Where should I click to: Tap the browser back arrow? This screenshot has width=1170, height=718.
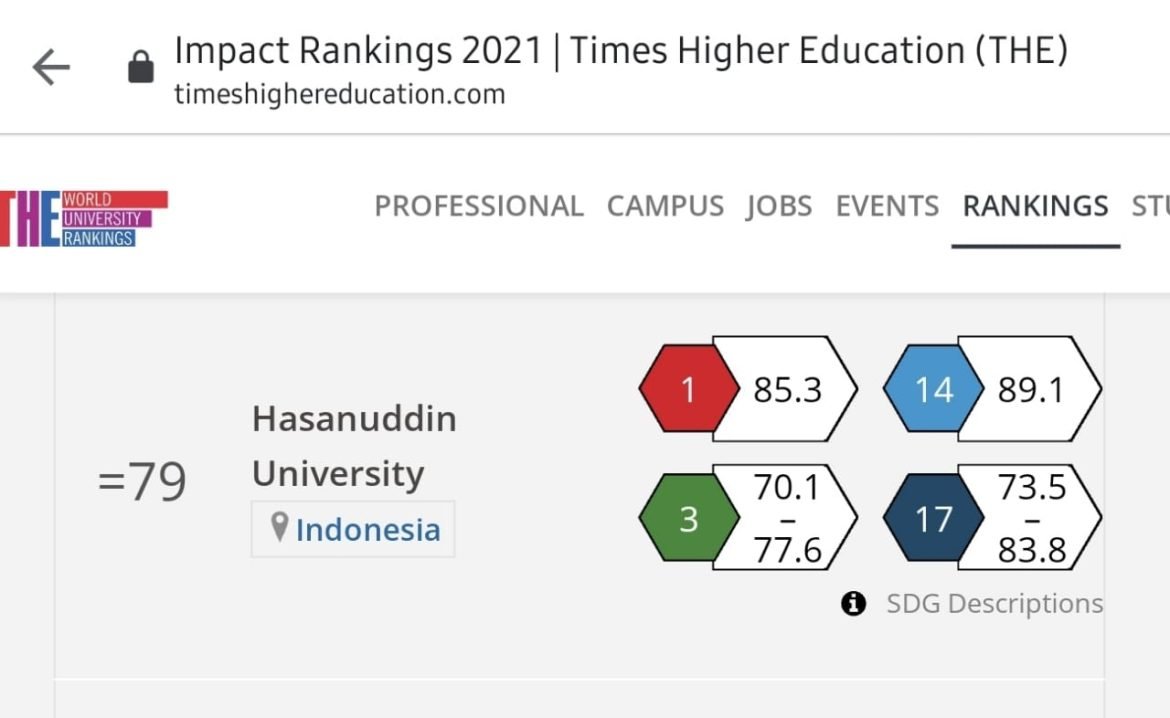click(51, 68)
